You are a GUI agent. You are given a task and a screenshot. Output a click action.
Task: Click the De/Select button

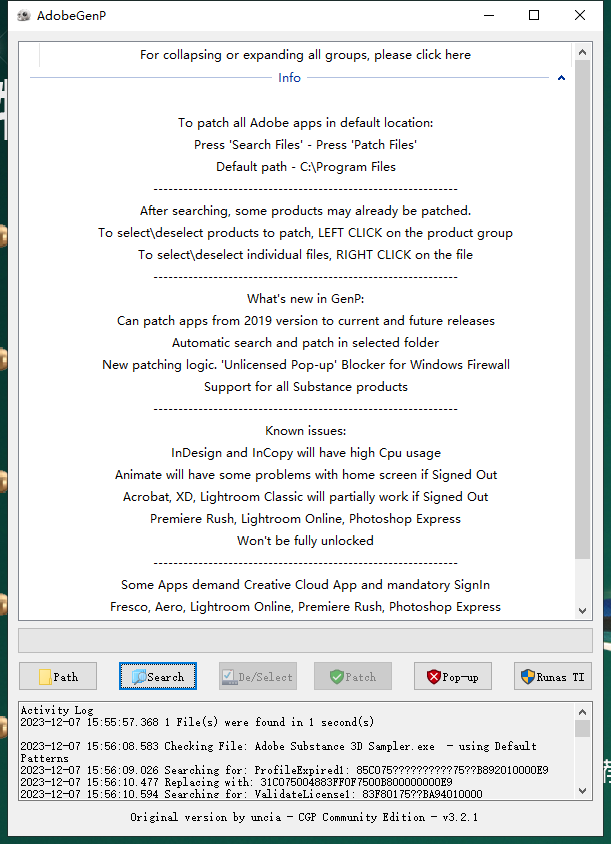coord(258,676)
